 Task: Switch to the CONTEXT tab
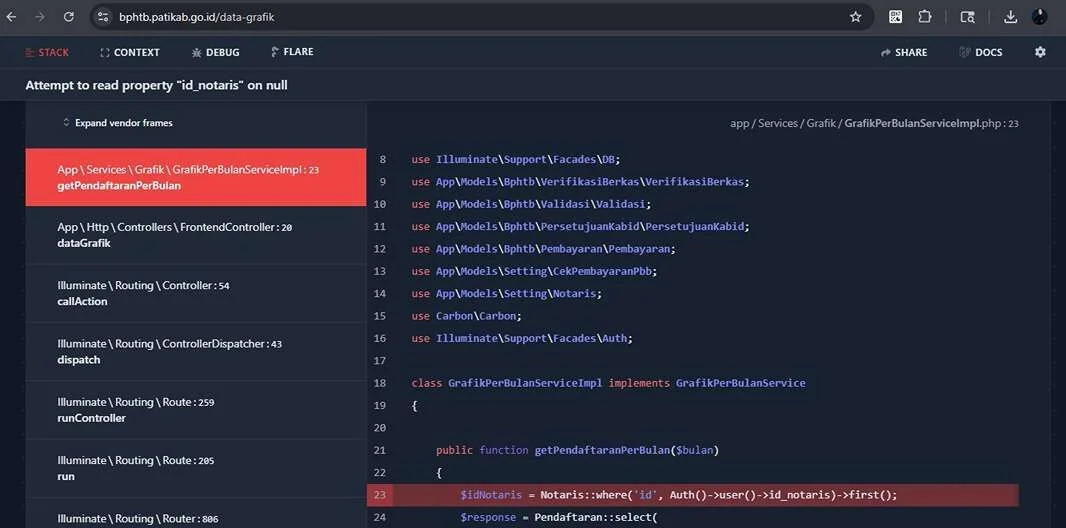130,52
